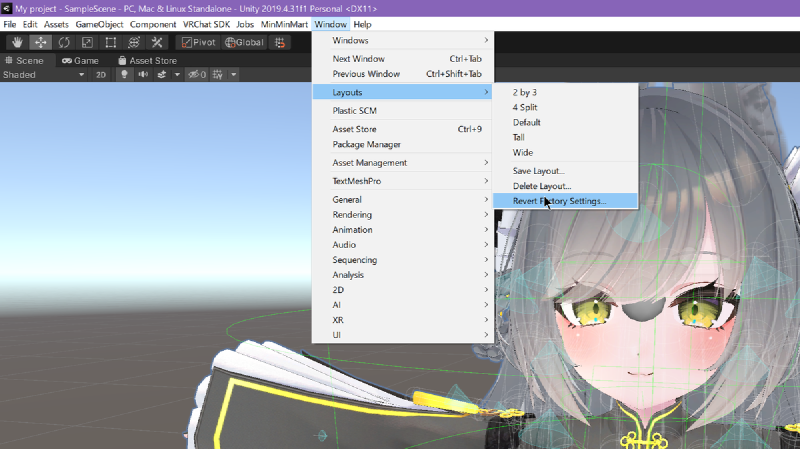Toggle the scene grid visibility icon
800x449 pixels.
coord(218,74)
